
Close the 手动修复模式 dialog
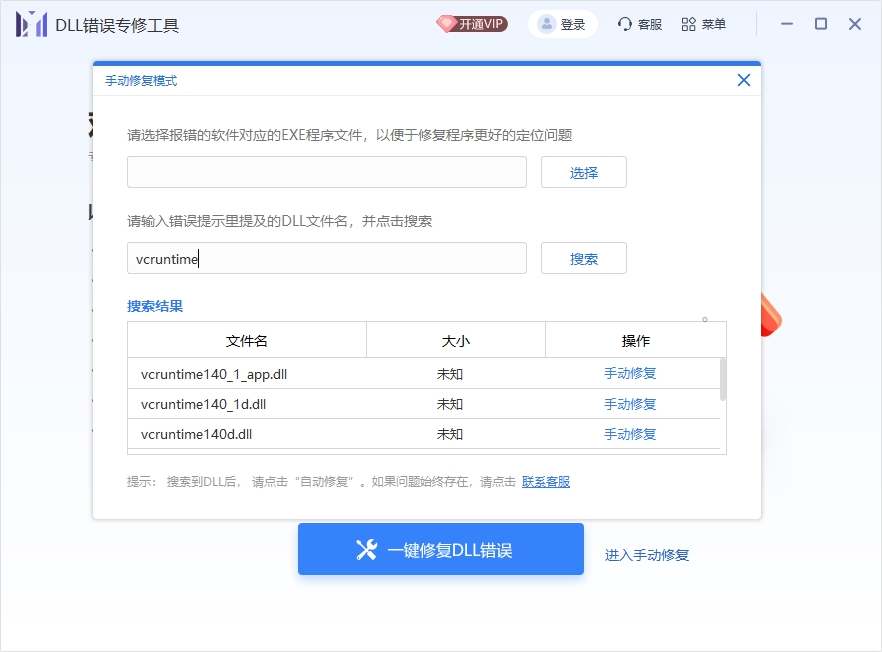coord(743,80)
